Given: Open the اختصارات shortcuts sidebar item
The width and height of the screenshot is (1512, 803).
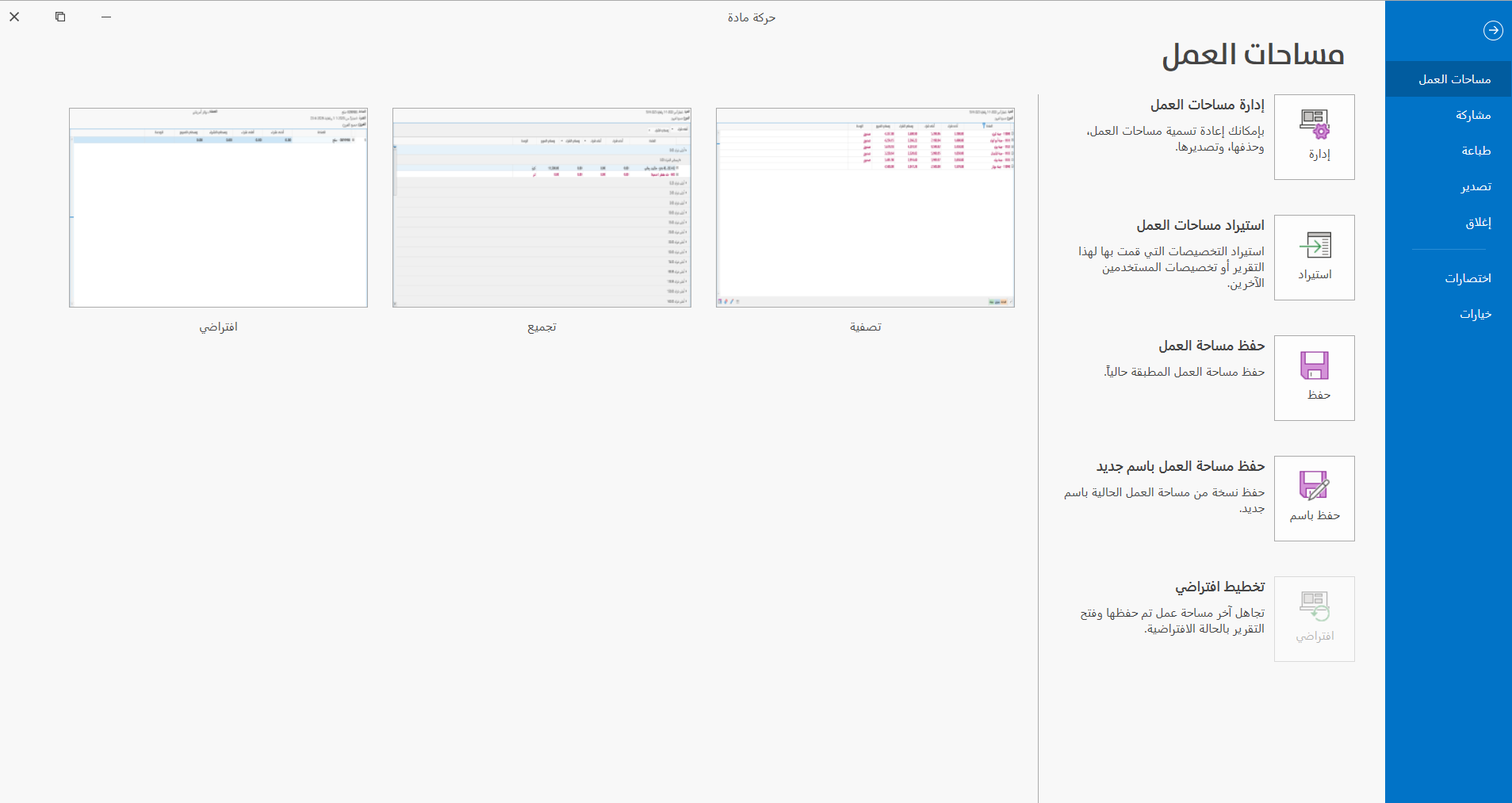Looking at the screenshot, I should point(1449,278).
